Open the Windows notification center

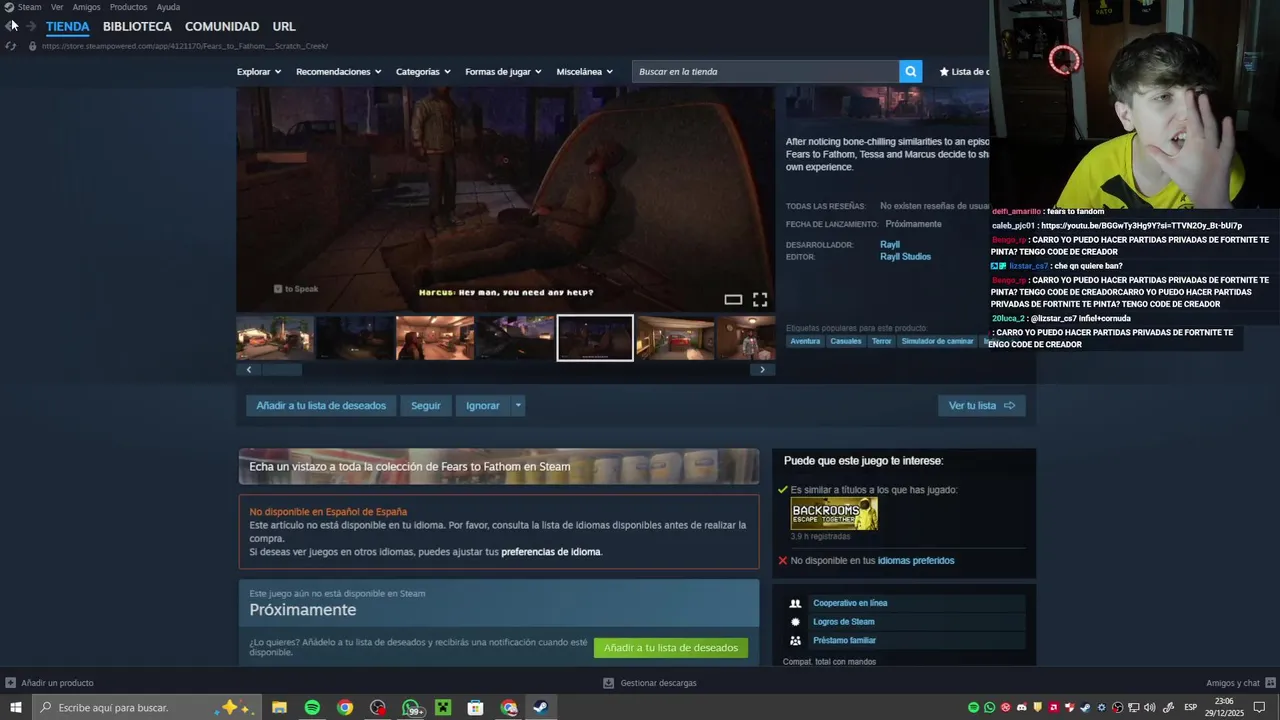(x=1260, y=708)
